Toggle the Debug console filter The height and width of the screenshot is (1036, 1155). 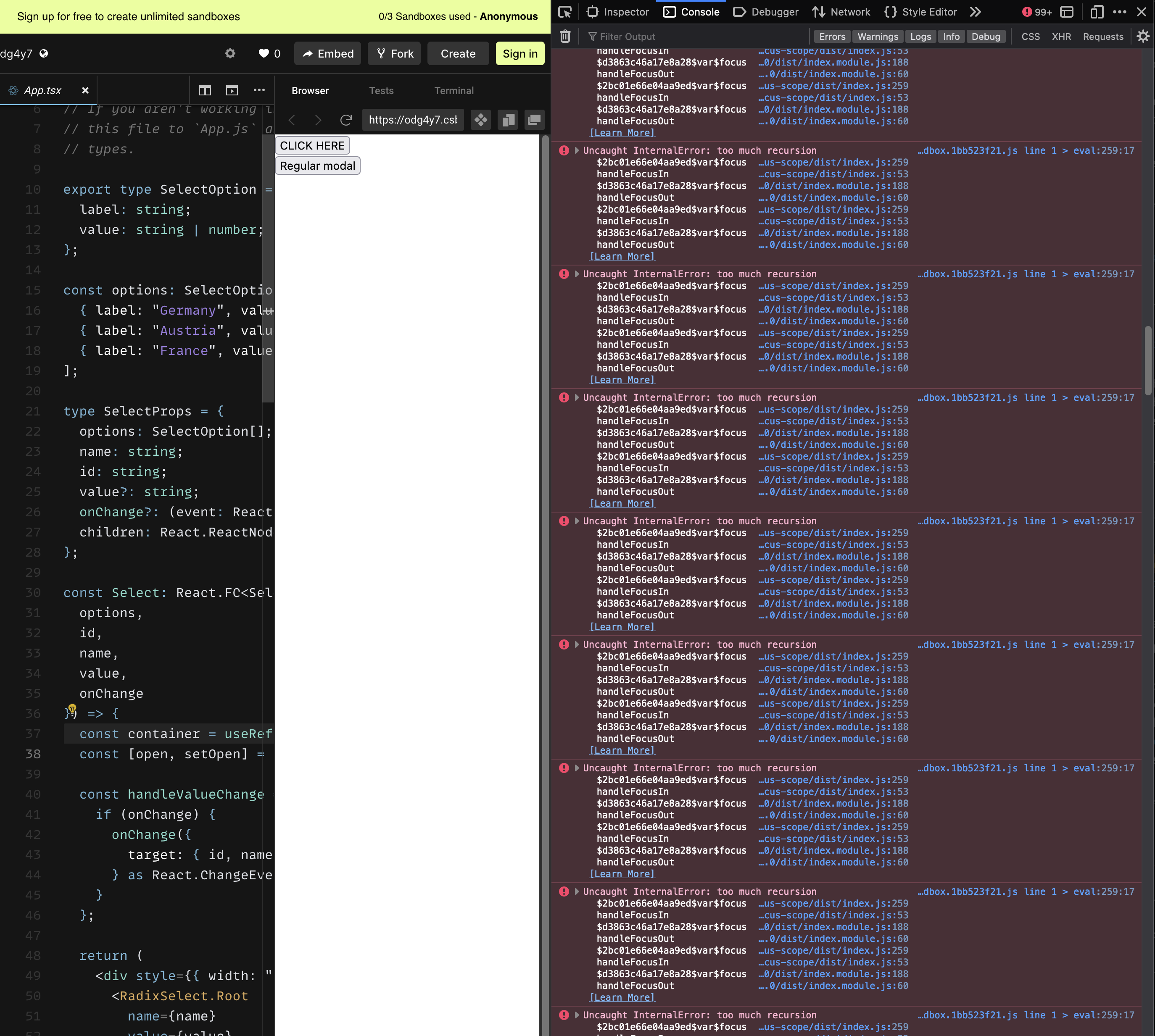tap(986, 36)
